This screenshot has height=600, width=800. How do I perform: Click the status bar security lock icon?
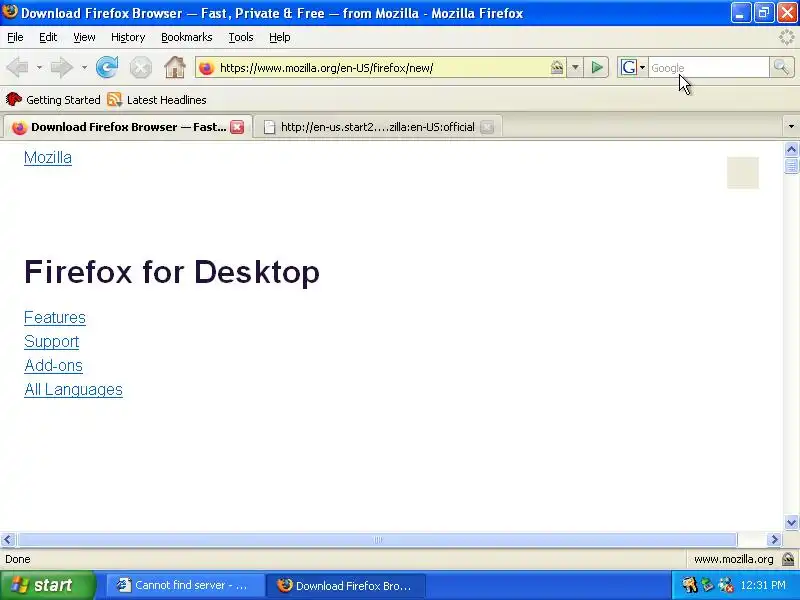(x=788, y=559)
